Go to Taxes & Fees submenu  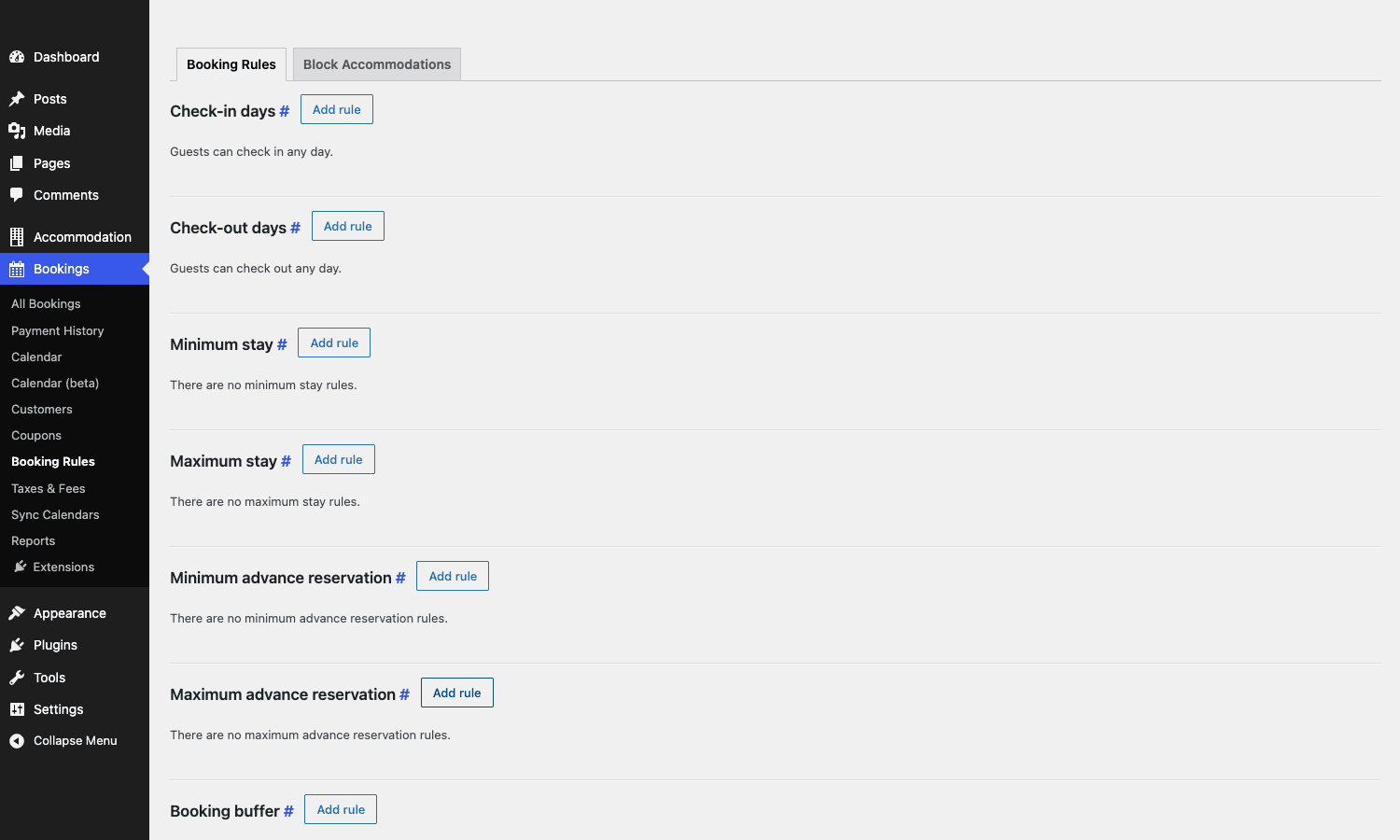coord(49,489)
